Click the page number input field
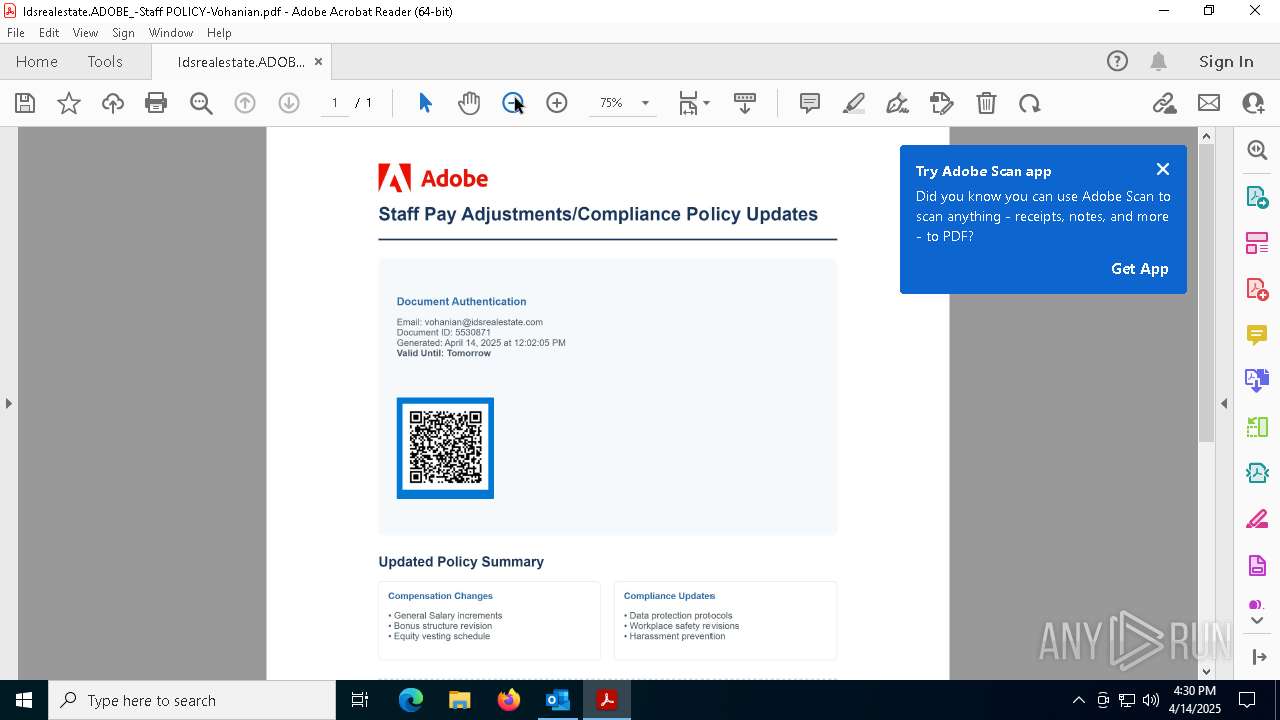This screenshot has width=1280, height=720. click(334, 103)
